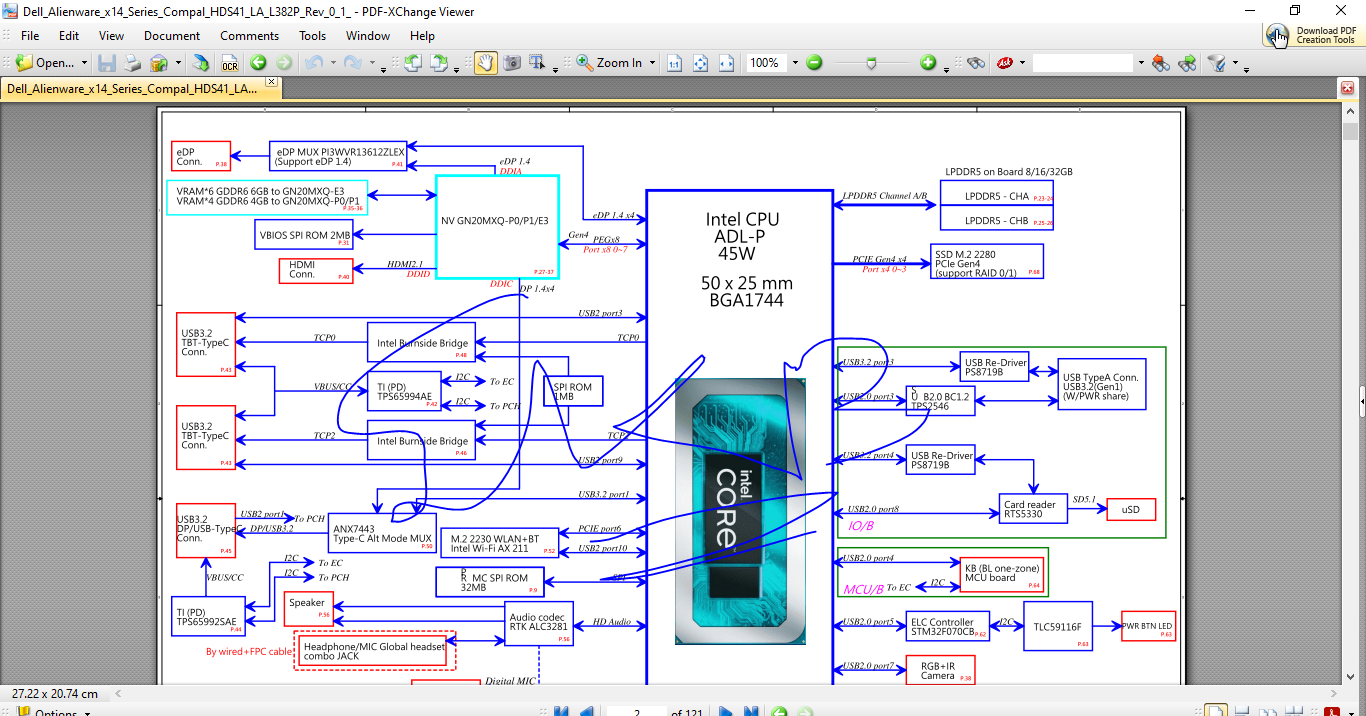Click the Redo icon
The height and width of the screenshot is (716, 1366).
(352, 62)
